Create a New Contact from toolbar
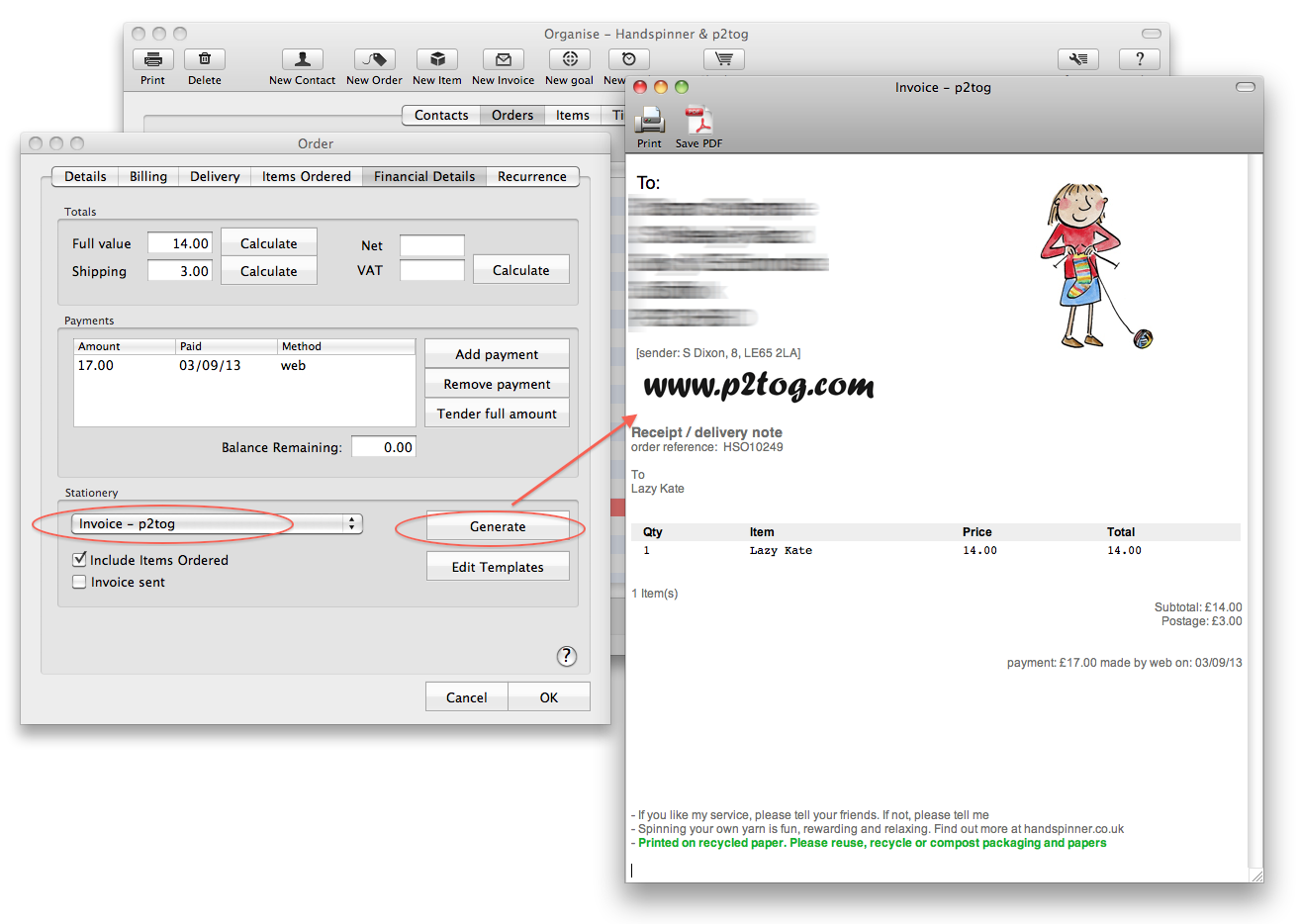Viewport: 1299px width, 924px height. [x=303, y=59]
